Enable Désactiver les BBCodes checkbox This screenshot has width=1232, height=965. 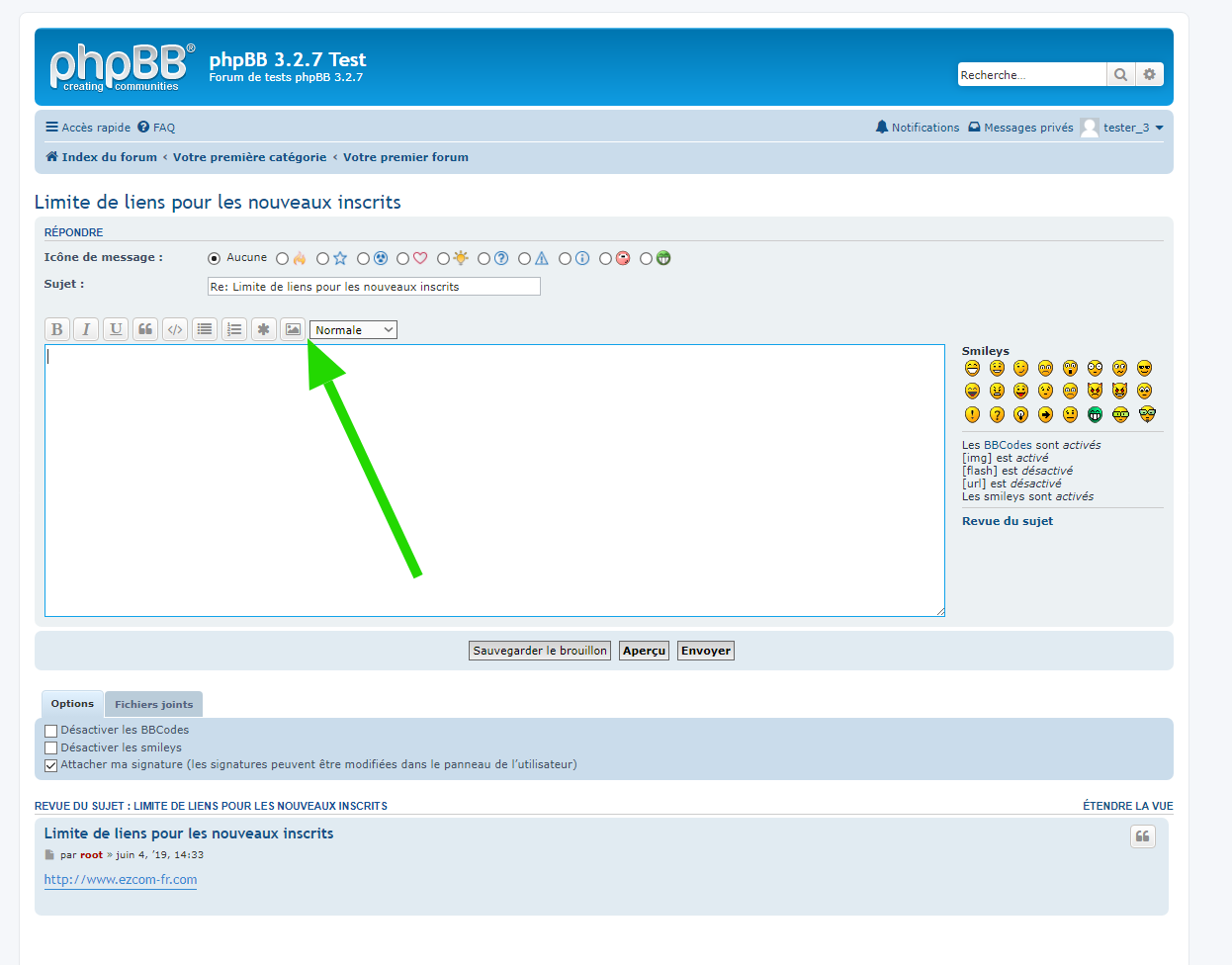click(51, 731)
